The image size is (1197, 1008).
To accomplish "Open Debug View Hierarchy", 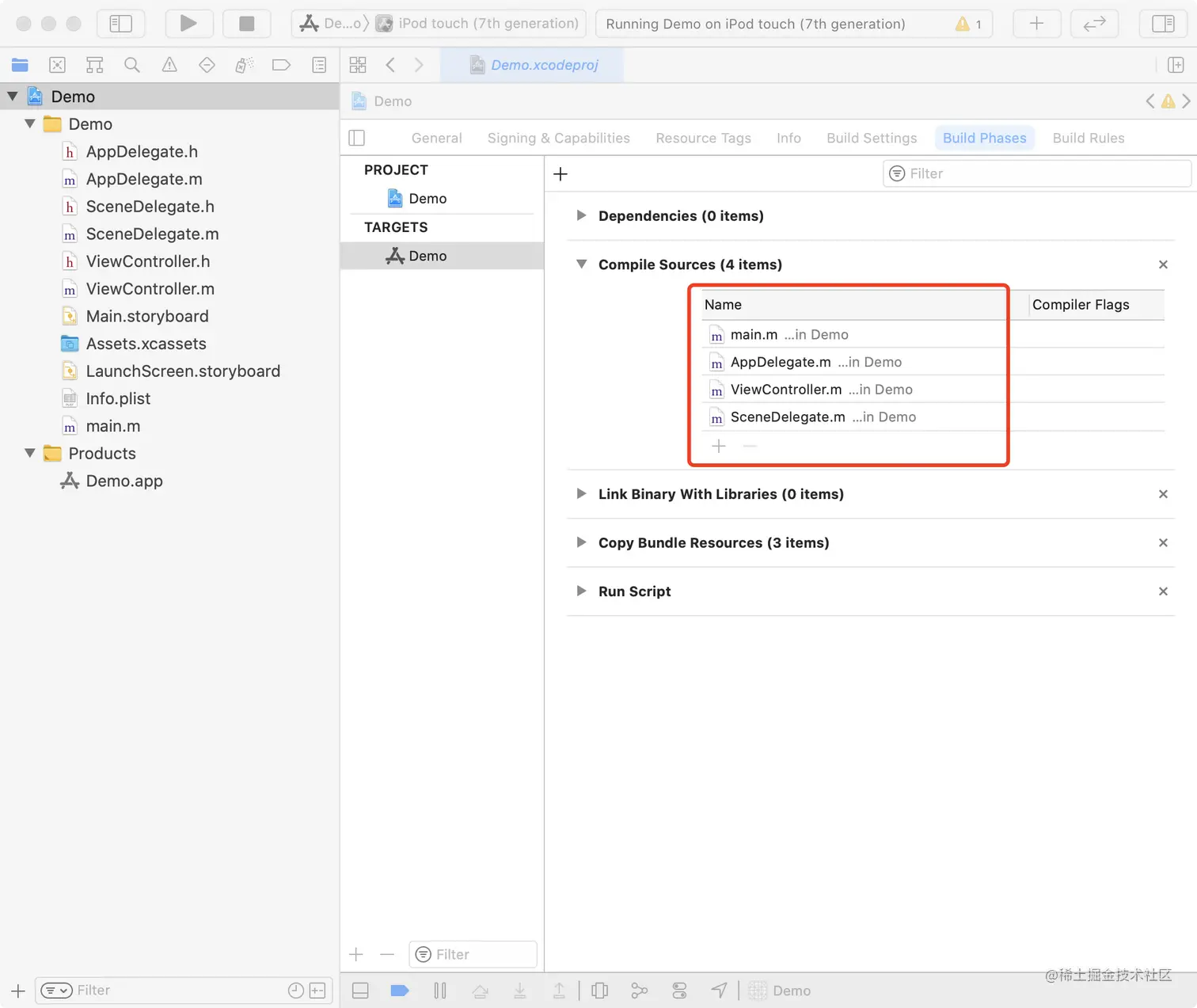I will click(600, 991).
